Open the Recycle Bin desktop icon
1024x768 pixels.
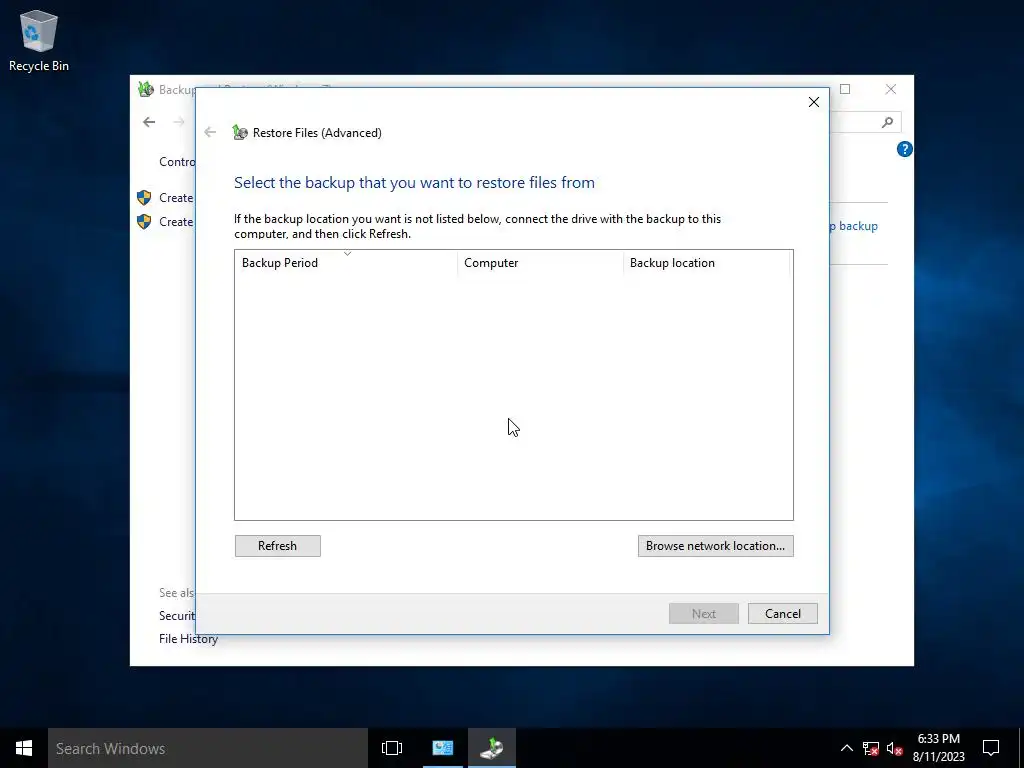tap(39, 40)
